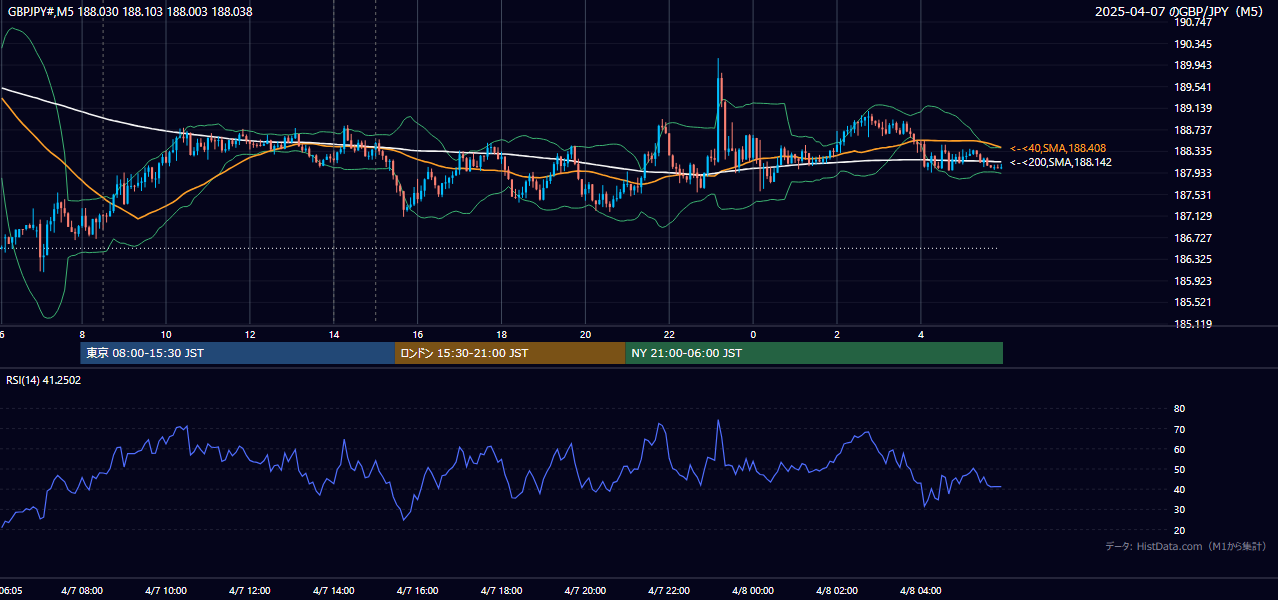This screenshot has width=1278, height=600.
Task: Click price axis value 190.345
Action: [1194, 44]
